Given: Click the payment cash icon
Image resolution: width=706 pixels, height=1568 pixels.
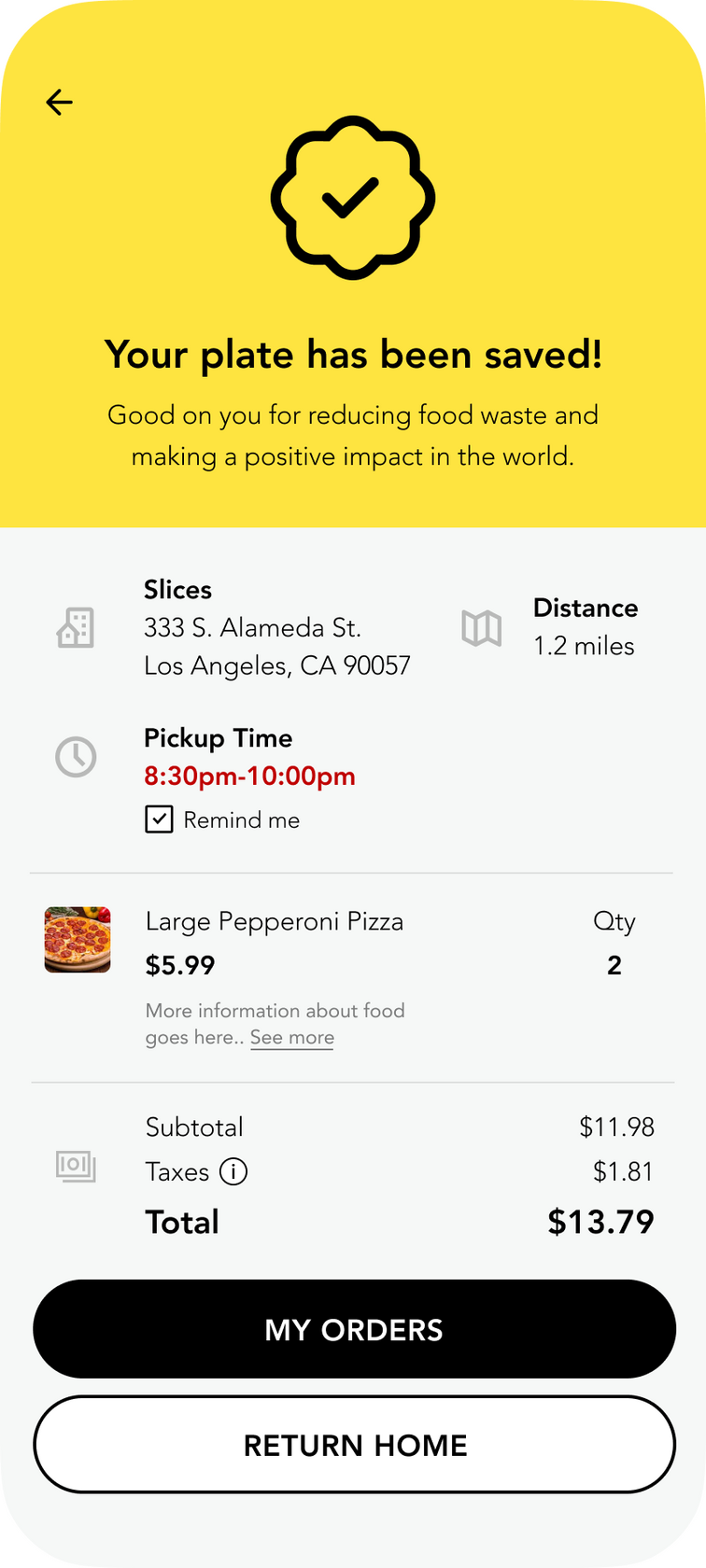Looking at the screenshot, I should (76, 1167).
